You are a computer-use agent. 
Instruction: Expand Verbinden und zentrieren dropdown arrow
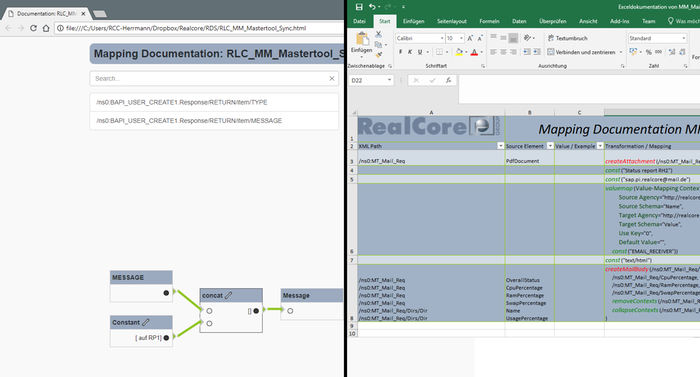[621, 52]
